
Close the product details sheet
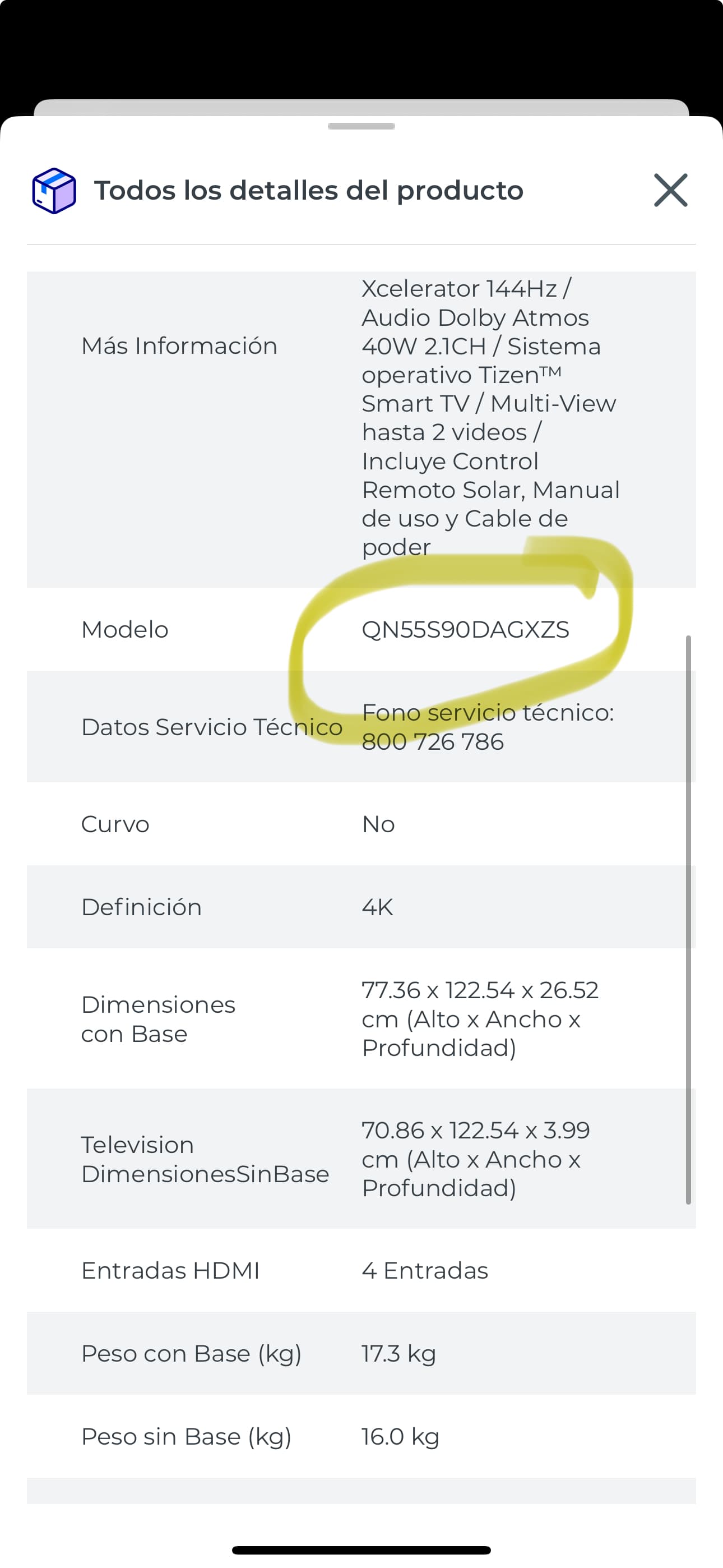tap(671, 191)
